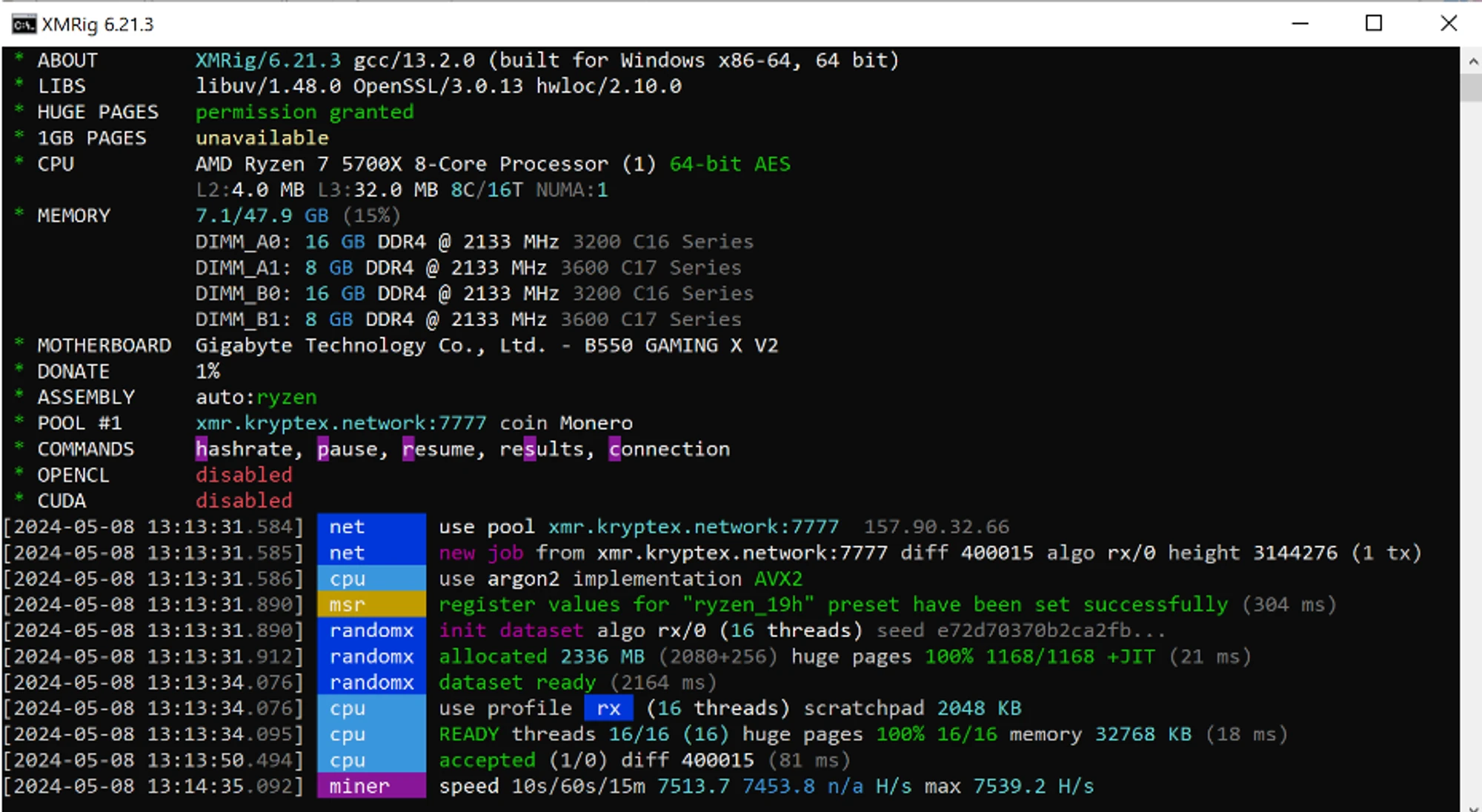The height and width of the screenshot is (812, 1482).
Task: Click the first net tag in log
Action: click(x=371, y=527)
